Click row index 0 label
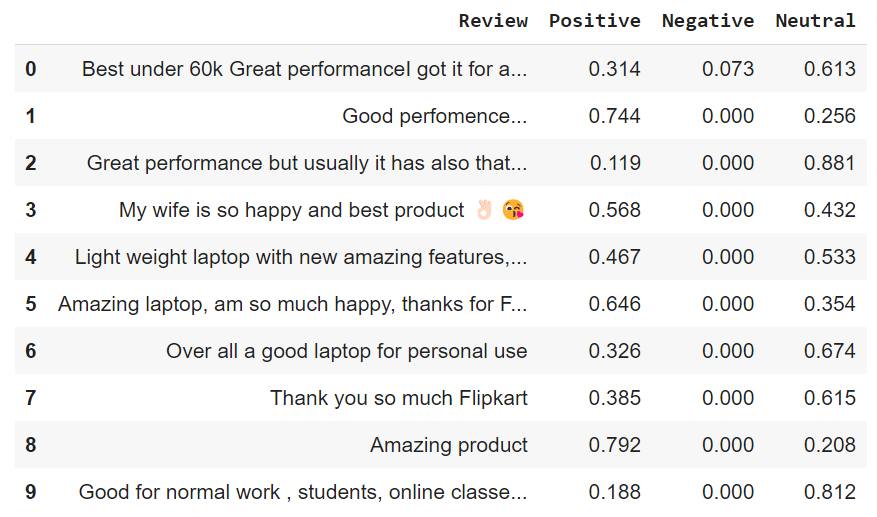Image resolution: width=877 pixels, height=517 pixels. (x=31, y=69)
